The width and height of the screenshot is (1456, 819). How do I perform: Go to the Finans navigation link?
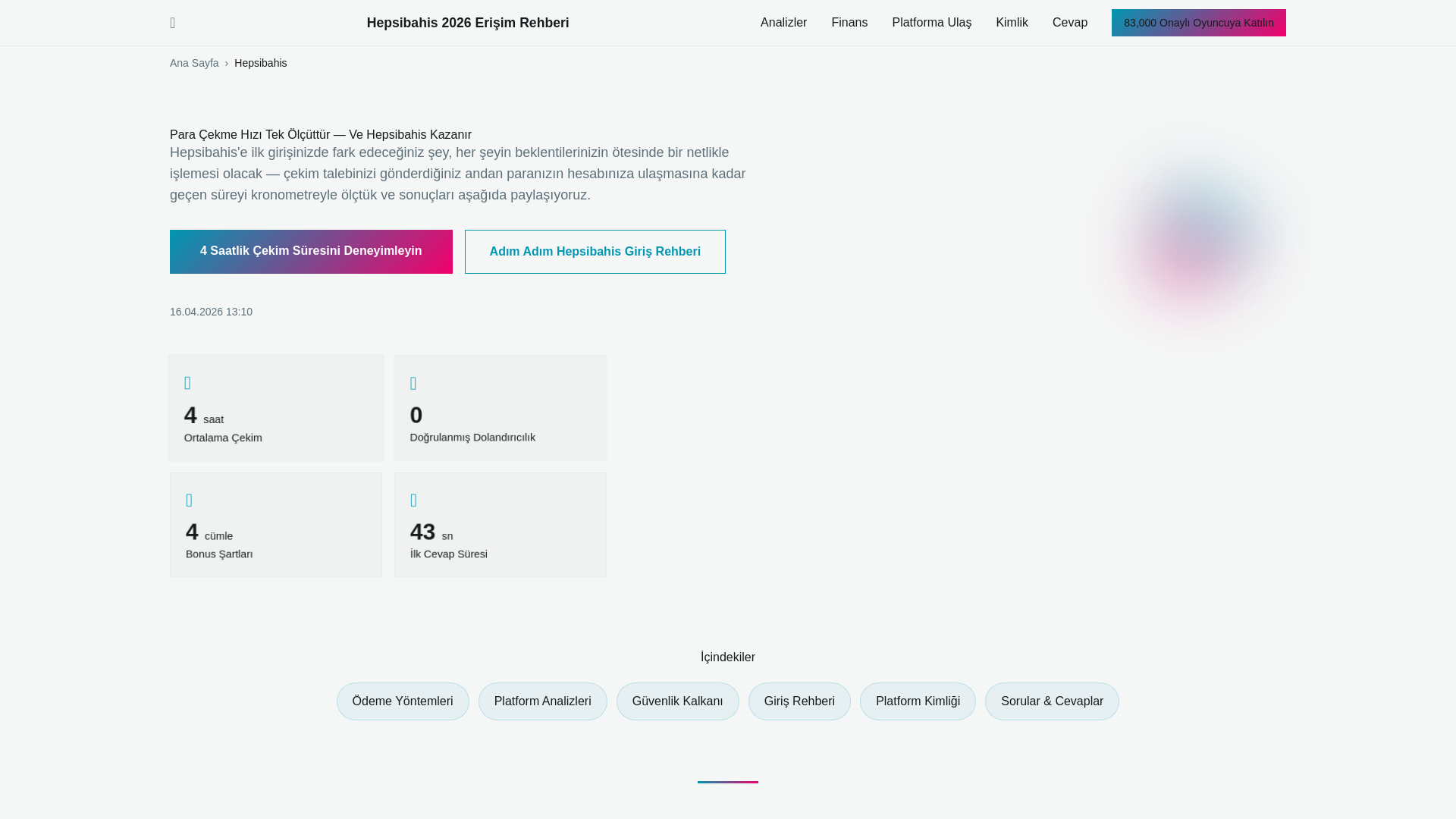point(849,23)
